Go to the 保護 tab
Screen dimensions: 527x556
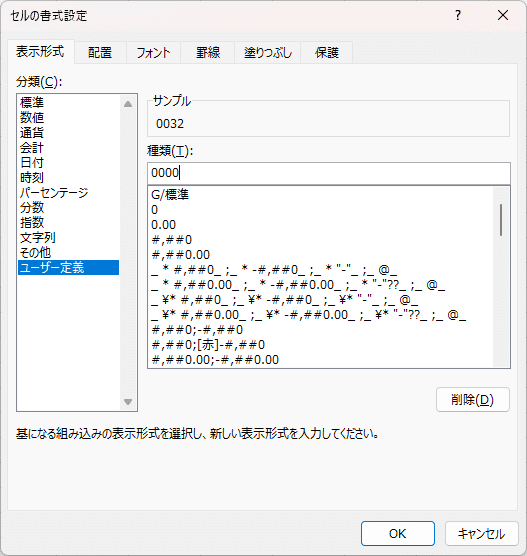tap(327, 53)
